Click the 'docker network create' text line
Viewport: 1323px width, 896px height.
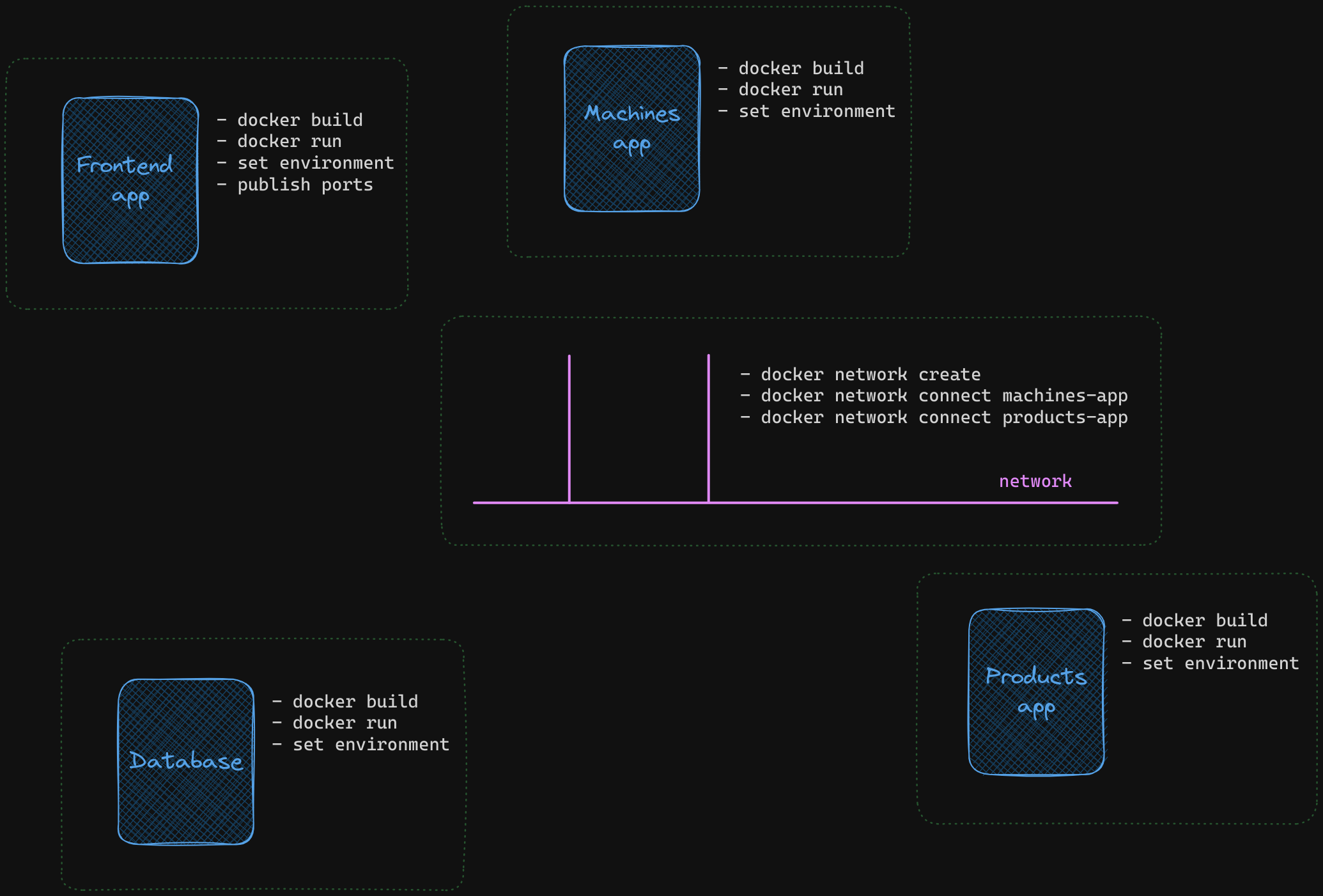click(861, 375)
